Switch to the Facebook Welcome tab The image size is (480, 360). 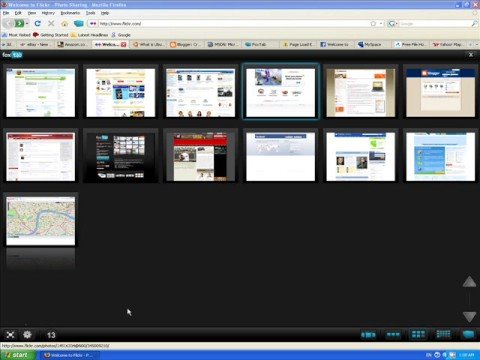click(335, 44)
